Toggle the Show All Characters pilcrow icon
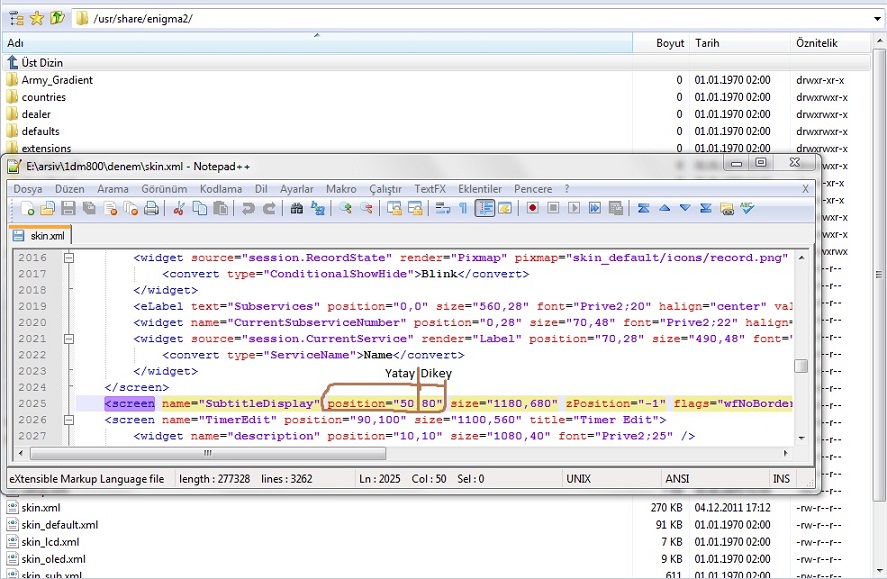 click(463, 209)
